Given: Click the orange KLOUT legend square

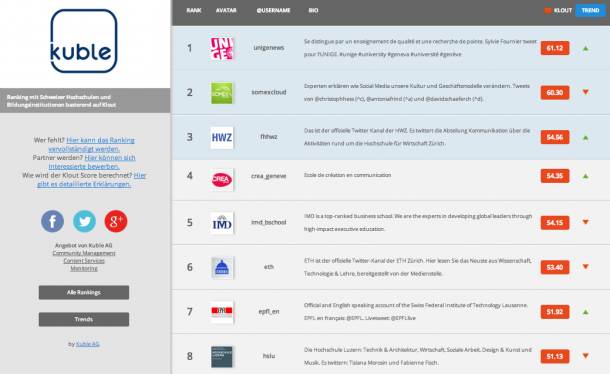Looking at the screenshot, I should click(548, 11).
